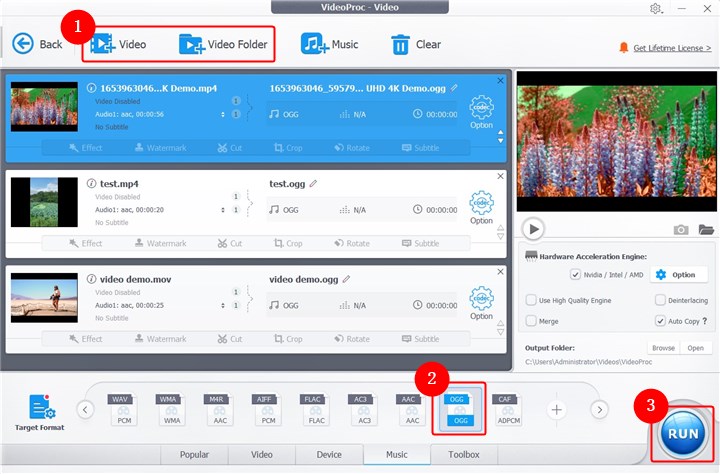Select M4R AAC format
This screenshot has width=720, height=474.
pyautogui.click(x=219, y=409)
